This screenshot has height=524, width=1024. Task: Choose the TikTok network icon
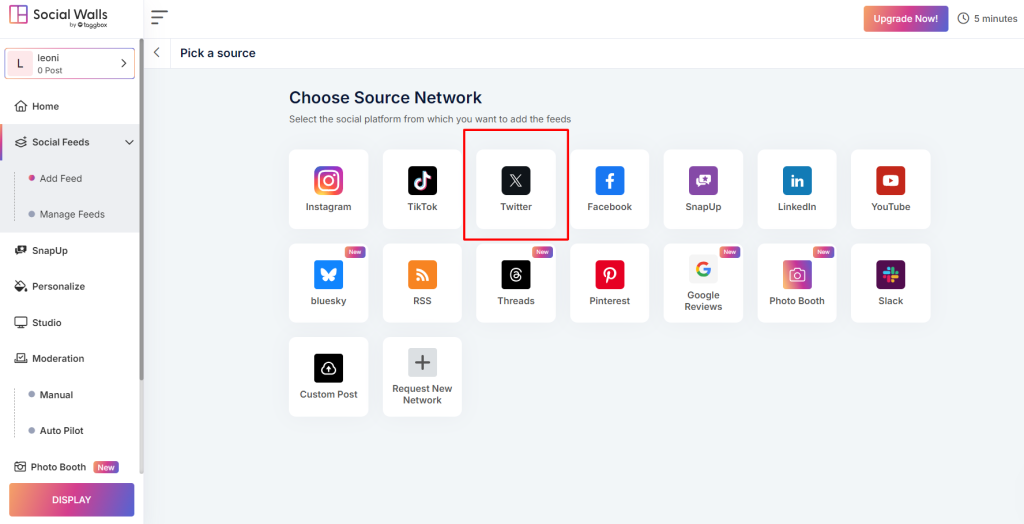tap(423, 180)
